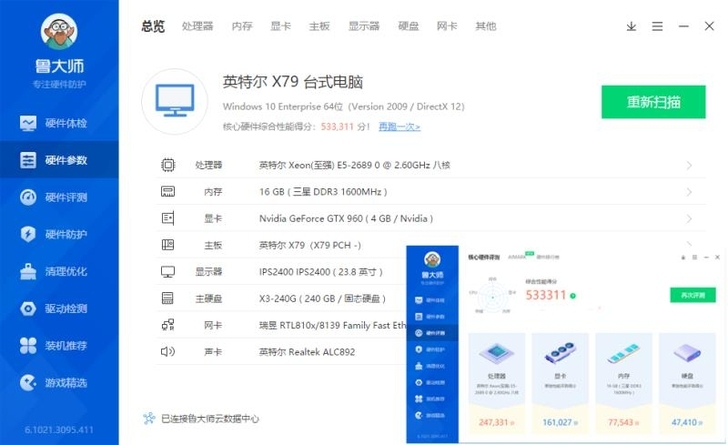Click the 英特尔 X79 (X79 PCH -) text
The width and height of the screenshot is (728, 445).
[310, 245]
